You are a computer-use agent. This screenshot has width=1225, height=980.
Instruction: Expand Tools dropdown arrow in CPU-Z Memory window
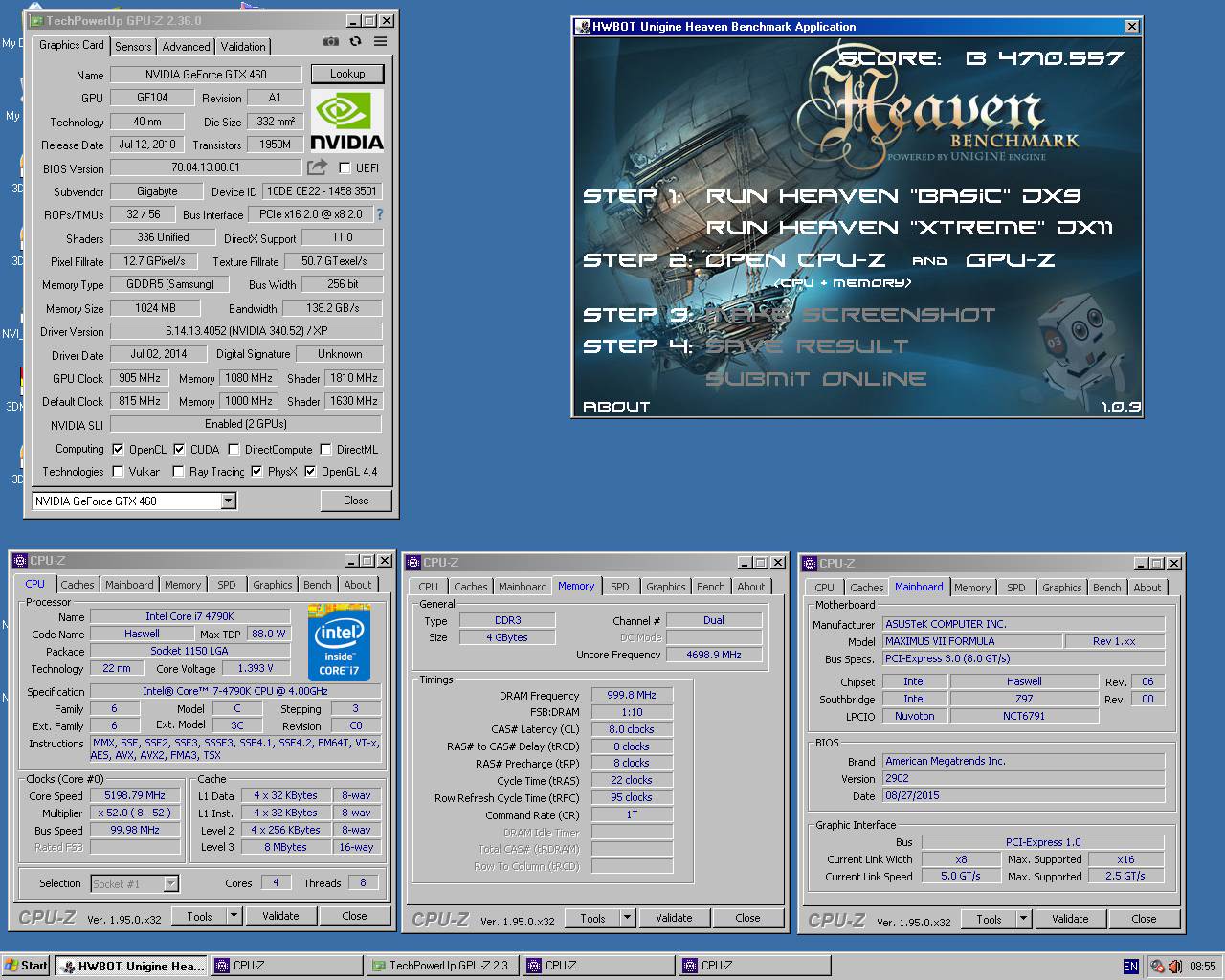(628, 918)
